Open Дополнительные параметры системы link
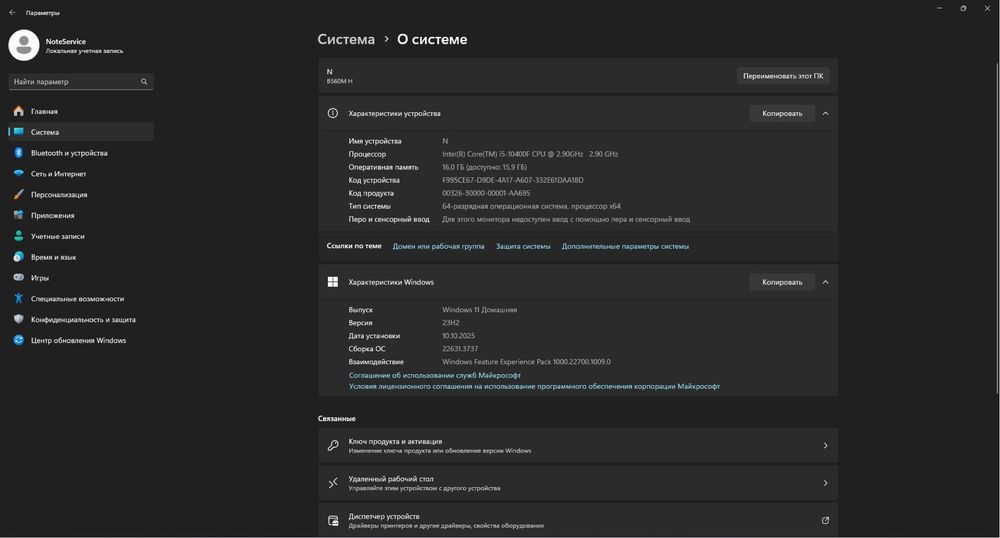The width and height of the screenshot is (1000, 538). (625, 246)
